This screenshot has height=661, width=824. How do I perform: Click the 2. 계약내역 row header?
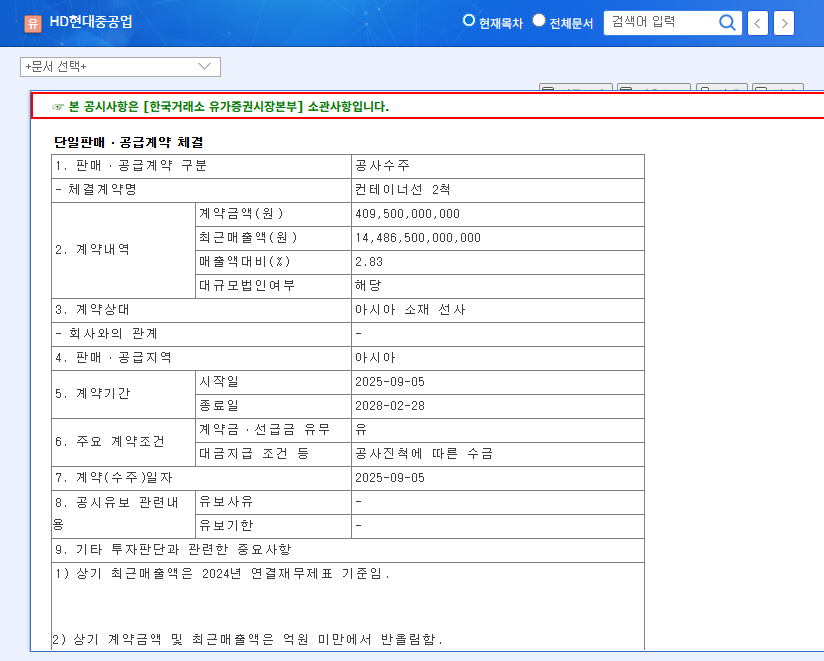click(x=92, y=249)
